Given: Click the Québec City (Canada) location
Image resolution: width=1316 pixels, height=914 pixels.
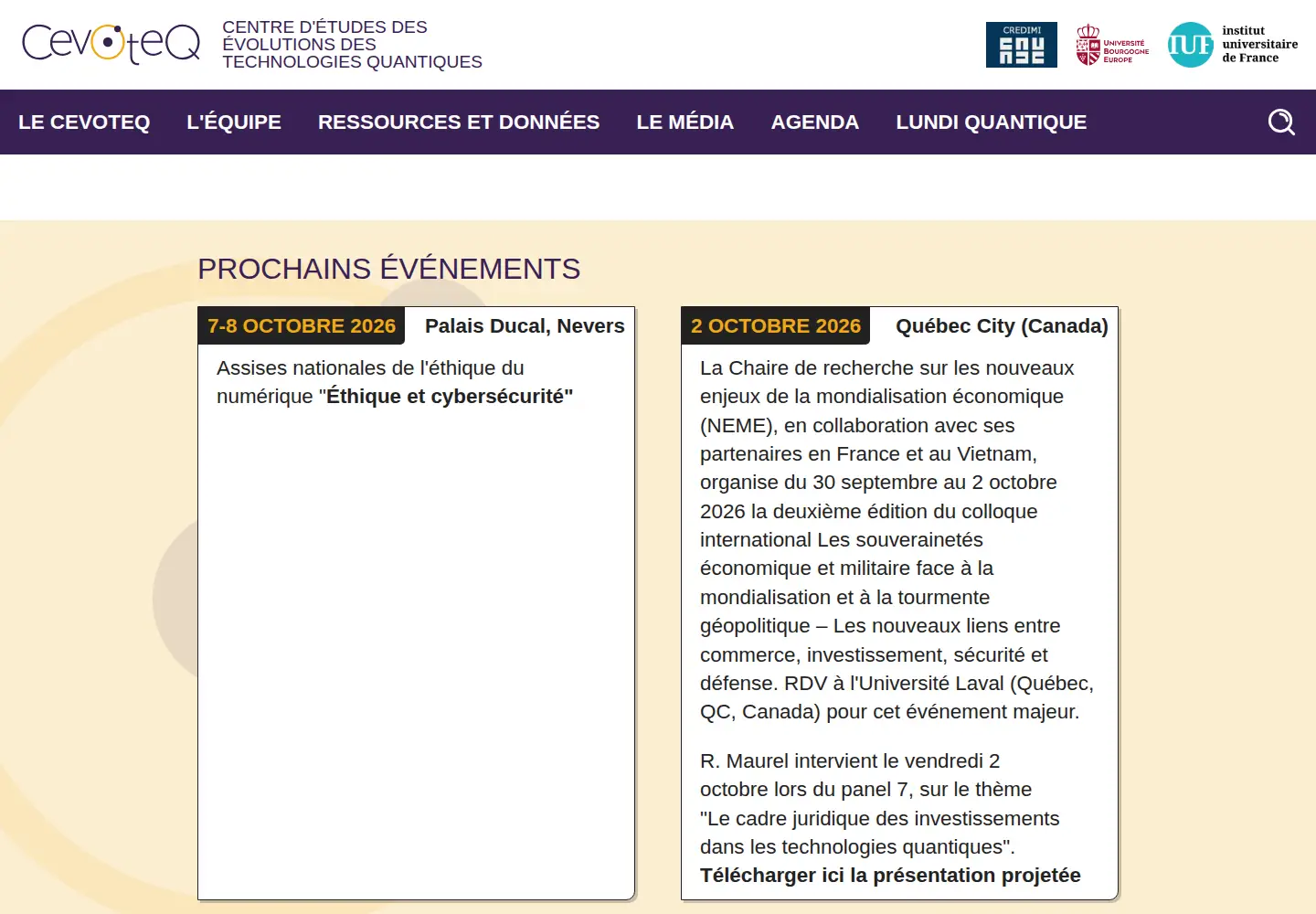Looking at the screenshot, I should pyautogui.click(x=1002, y=326).
